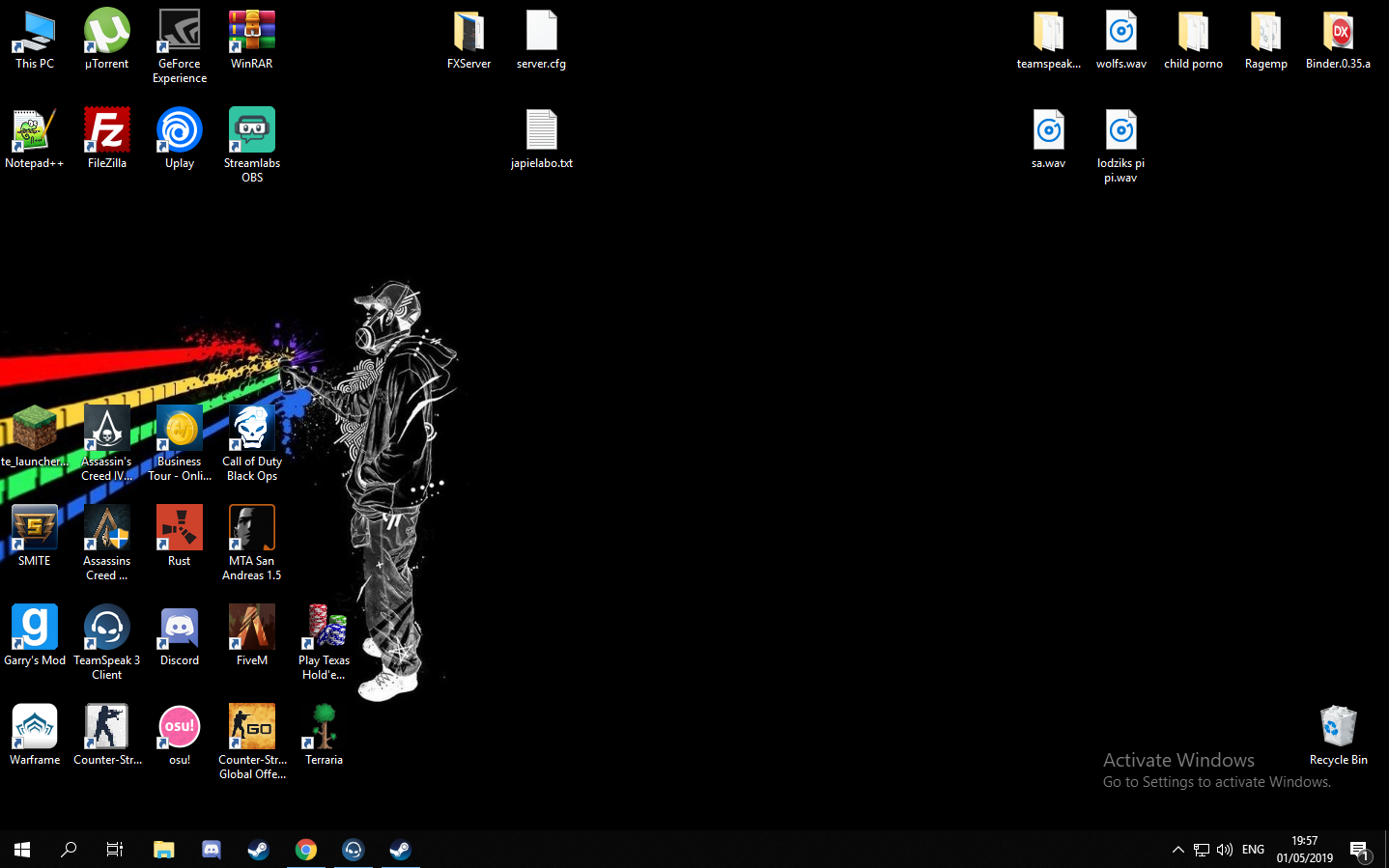Open taskbar Search
This screenshot has height=868, width=1389.
pyautogui.click(x=69, y=850)
